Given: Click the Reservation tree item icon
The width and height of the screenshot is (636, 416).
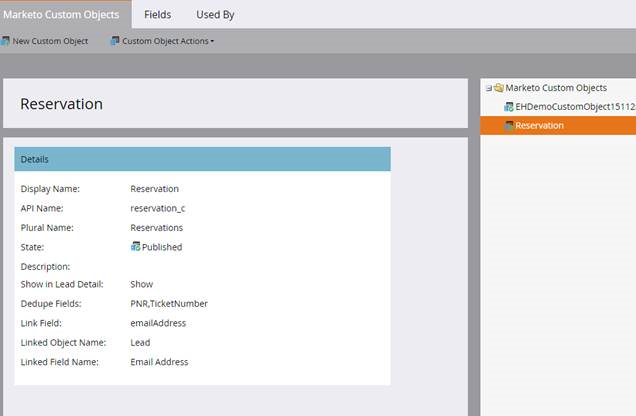Looking at the screenshot, I should tap(509, 125).
